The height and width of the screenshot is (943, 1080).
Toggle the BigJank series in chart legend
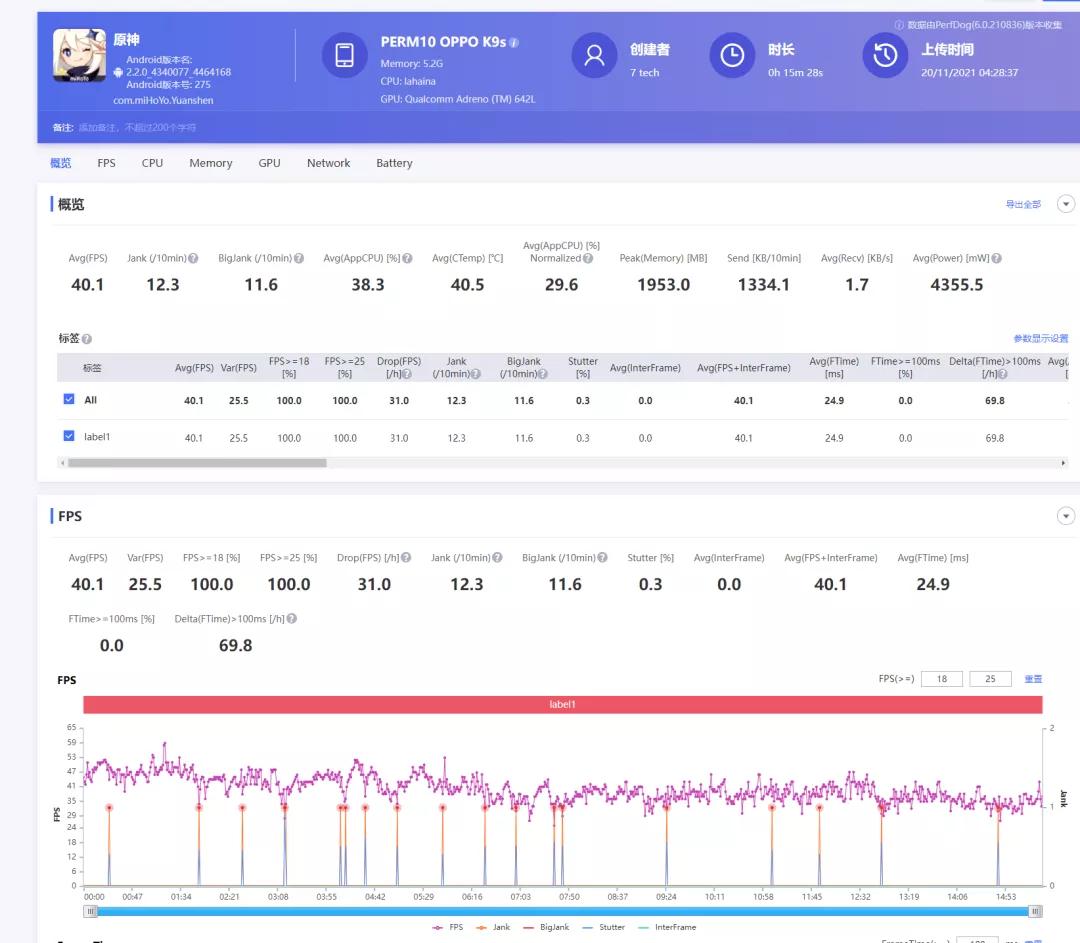[x=546, y=927]
